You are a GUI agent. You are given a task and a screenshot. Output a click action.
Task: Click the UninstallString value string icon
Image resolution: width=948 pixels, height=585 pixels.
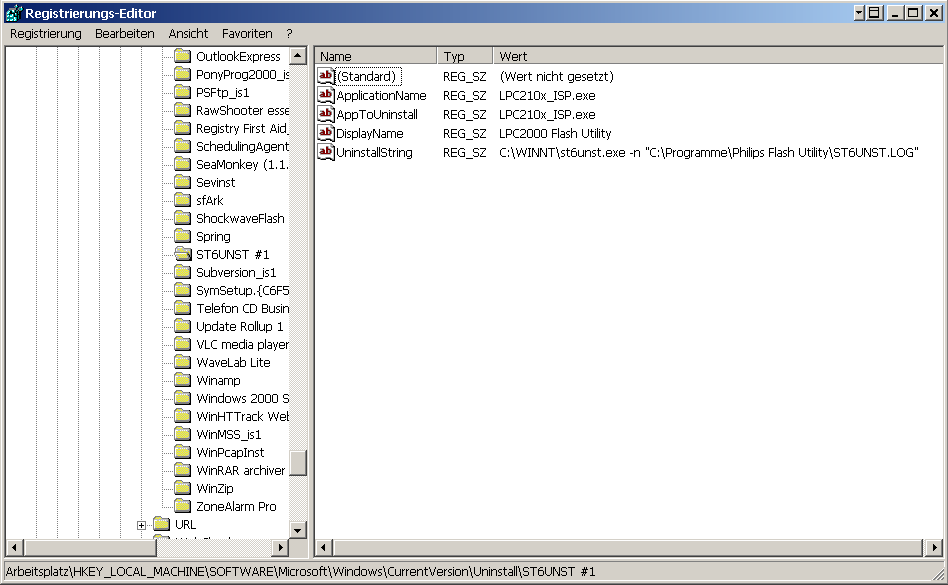click(x=326, y=152)
